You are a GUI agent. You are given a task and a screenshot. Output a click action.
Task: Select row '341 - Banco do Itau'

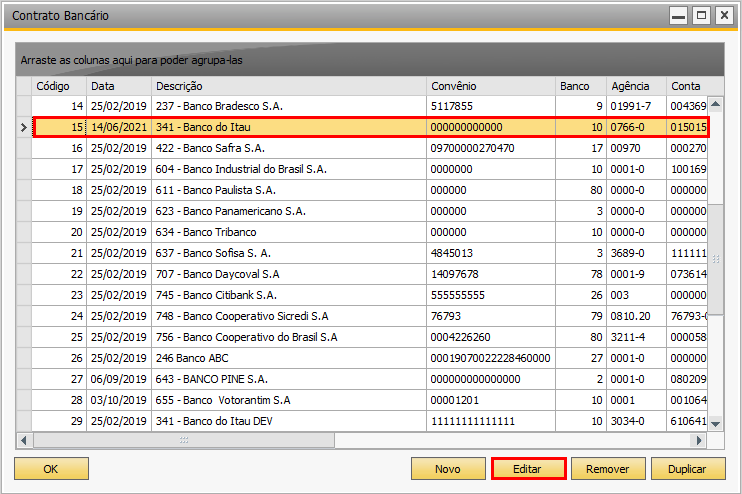(370, 127)
